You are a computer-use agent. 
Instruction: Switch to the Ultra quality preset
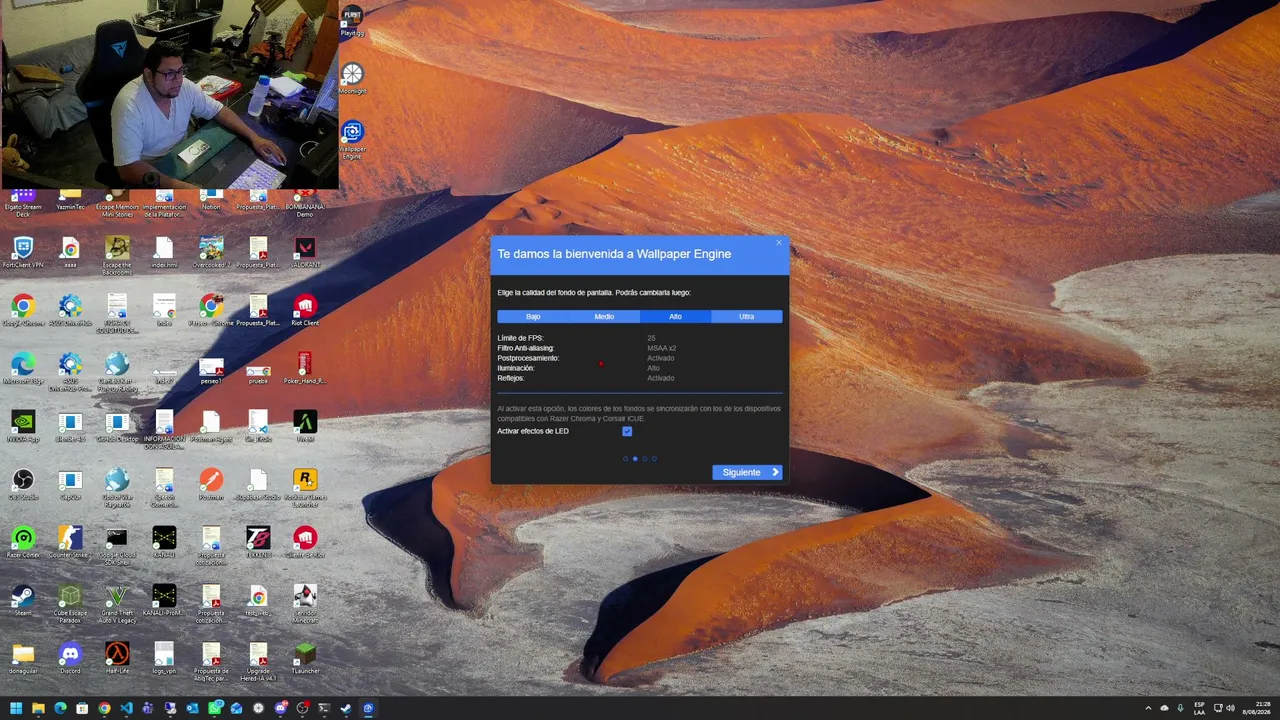pos(746,317)
